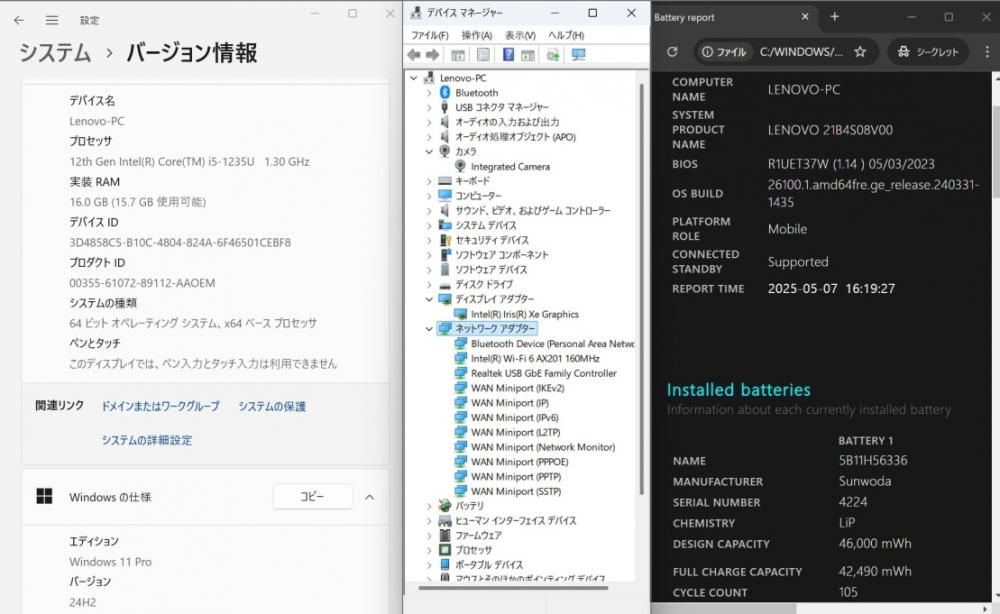Expand the ソフトウェア コンポーネント category

tap(429, 255)
